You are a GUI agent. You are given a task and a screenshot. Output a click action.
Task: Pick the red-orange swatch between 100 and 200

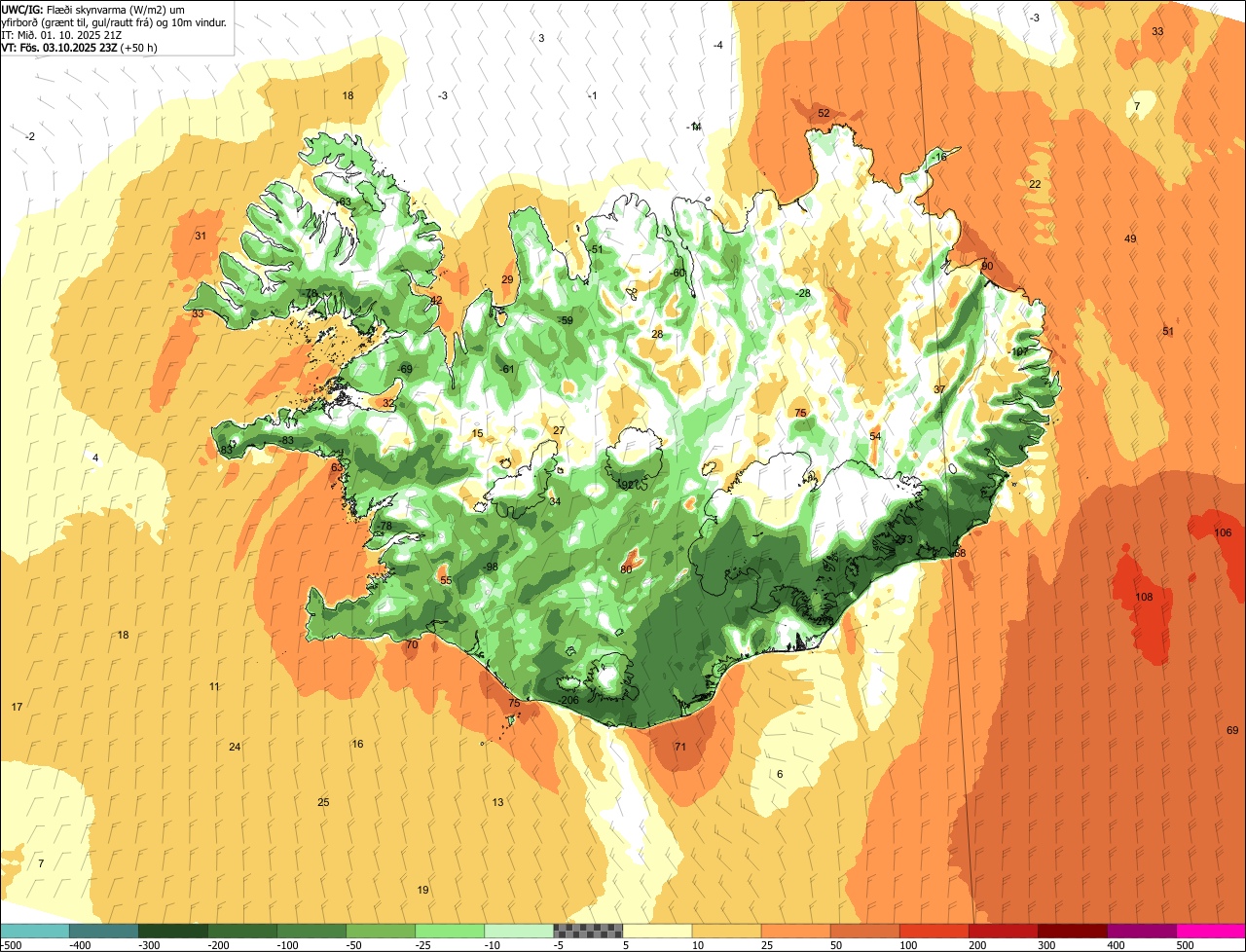click(934, 931)
